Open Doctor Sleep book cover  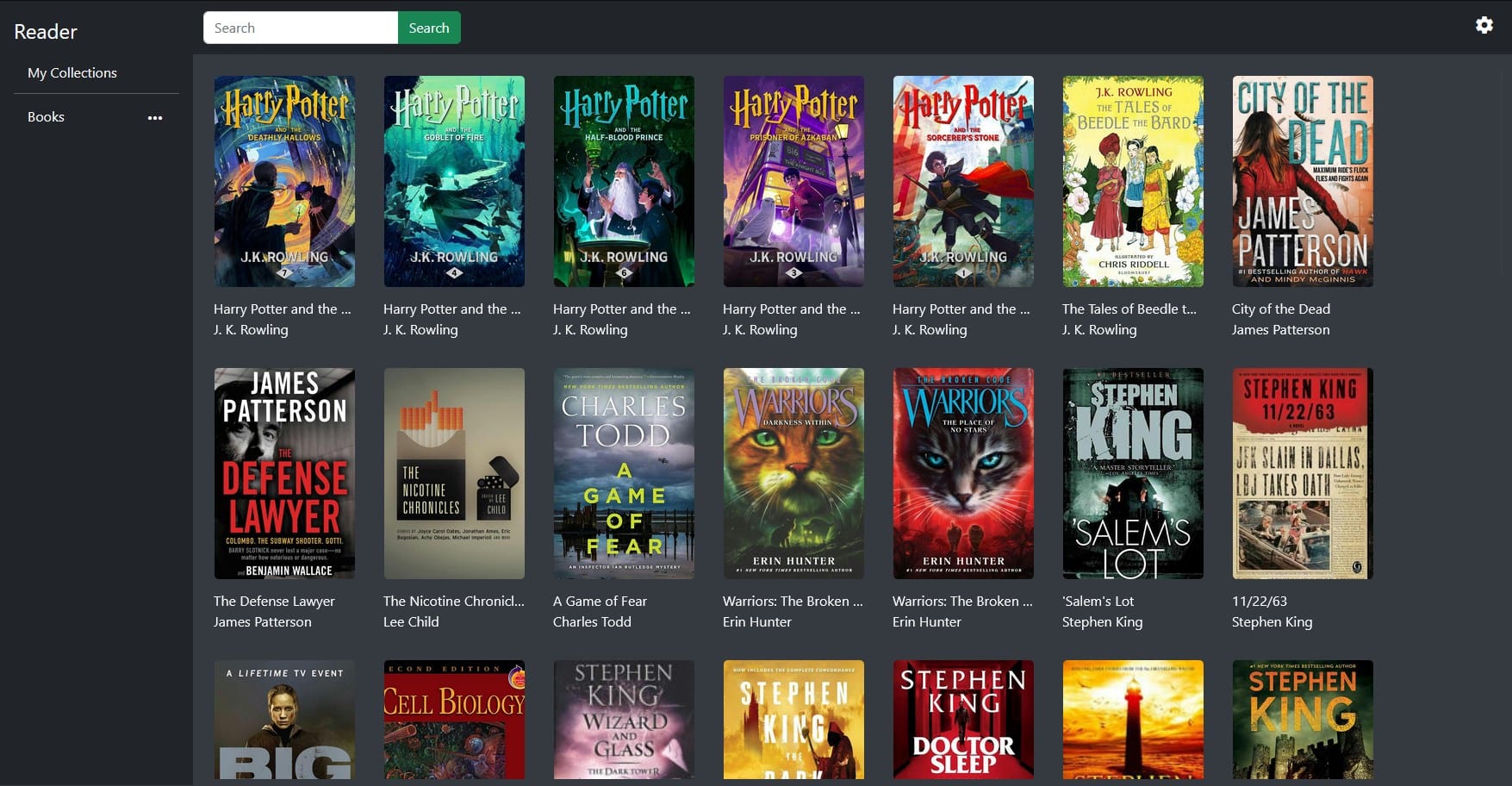pos(963,720)
